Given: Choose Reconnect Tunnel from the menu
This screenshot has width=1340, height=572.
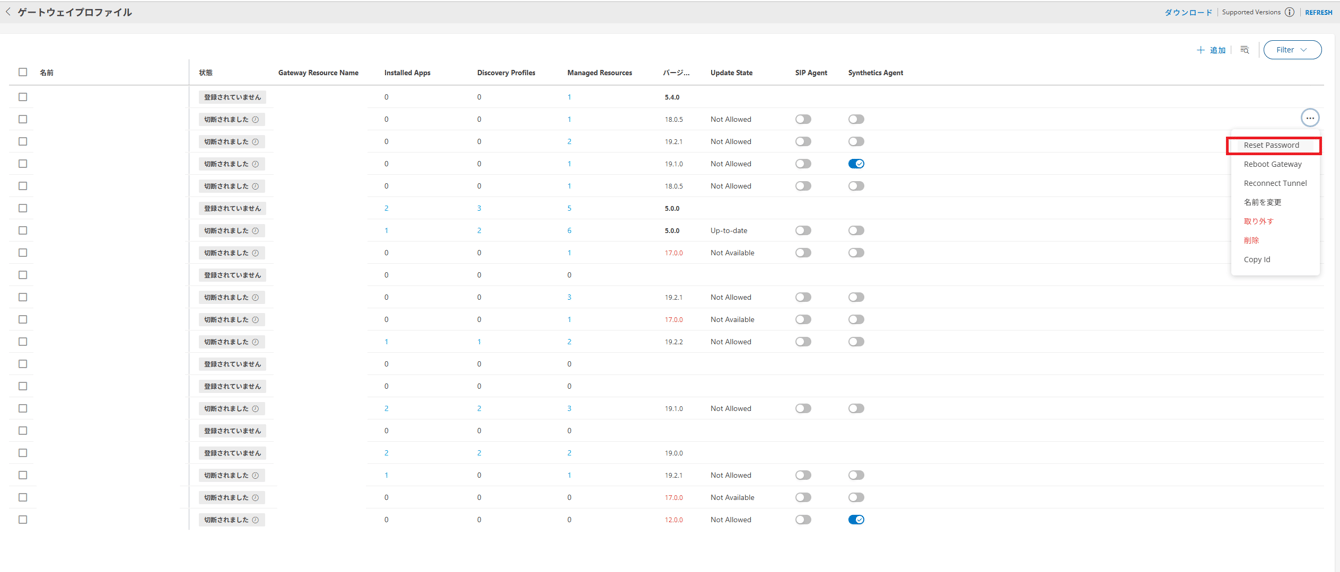Looking at the screenshot, I should [1275, 183].
